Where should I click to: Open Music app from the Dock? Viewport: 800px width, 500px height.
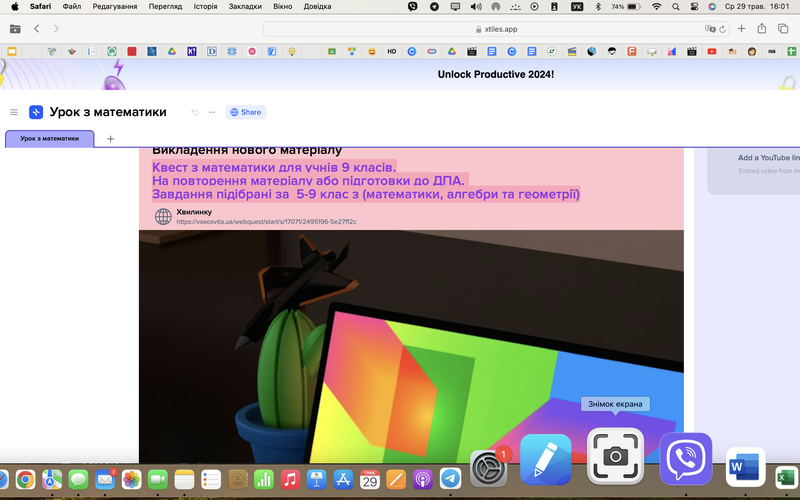pyautogui.click(x=290, y=479)
